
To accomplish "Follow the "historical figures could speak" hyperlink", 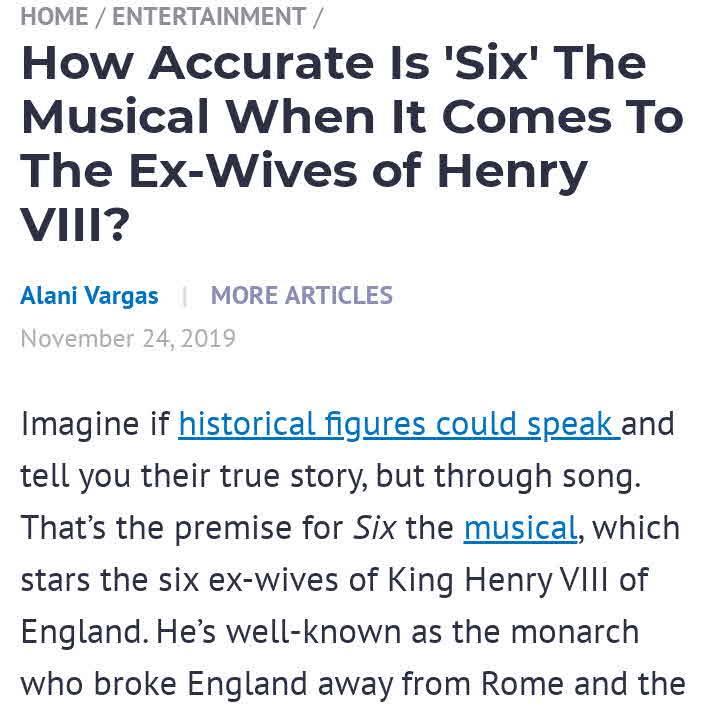I will [399, 424].
